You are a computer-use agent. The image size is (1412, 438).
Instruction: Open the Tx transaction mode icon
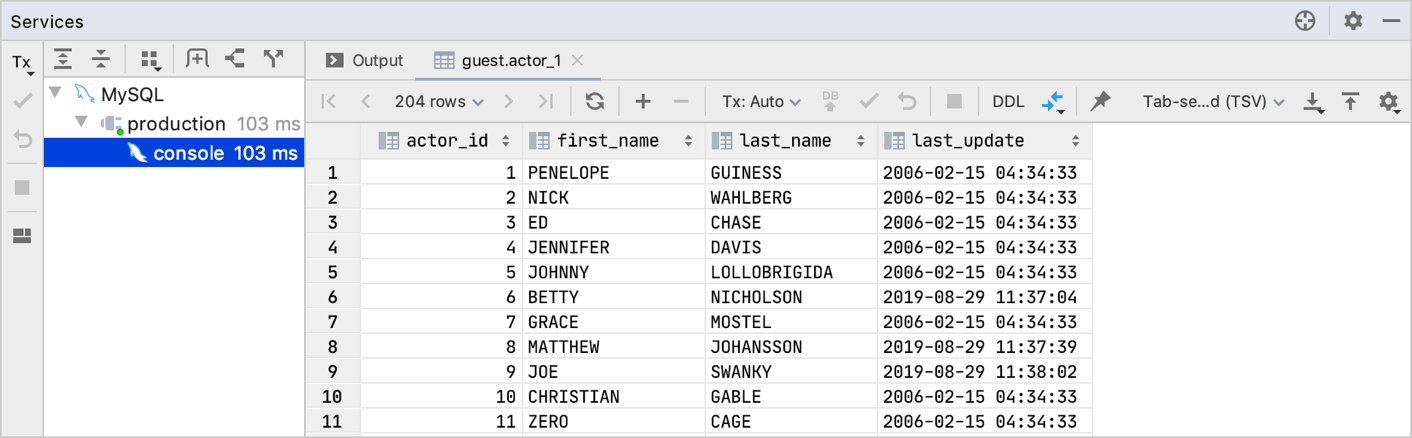click(22, 63)
